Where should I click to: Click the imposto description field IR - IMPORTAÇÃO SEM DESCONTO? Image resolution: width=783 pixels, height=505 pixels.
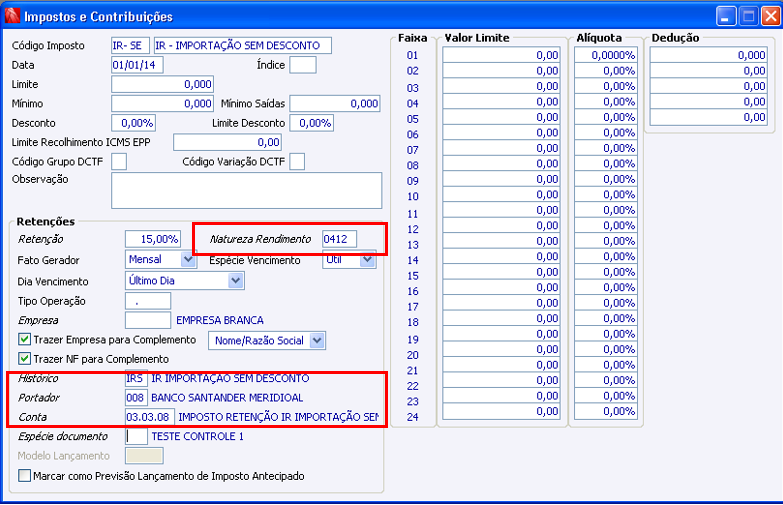[242, 45]
